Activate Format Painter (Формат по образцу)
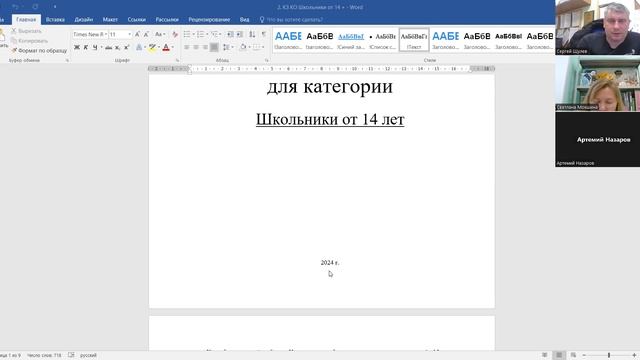640x360 pixels. tap(39, 51)
